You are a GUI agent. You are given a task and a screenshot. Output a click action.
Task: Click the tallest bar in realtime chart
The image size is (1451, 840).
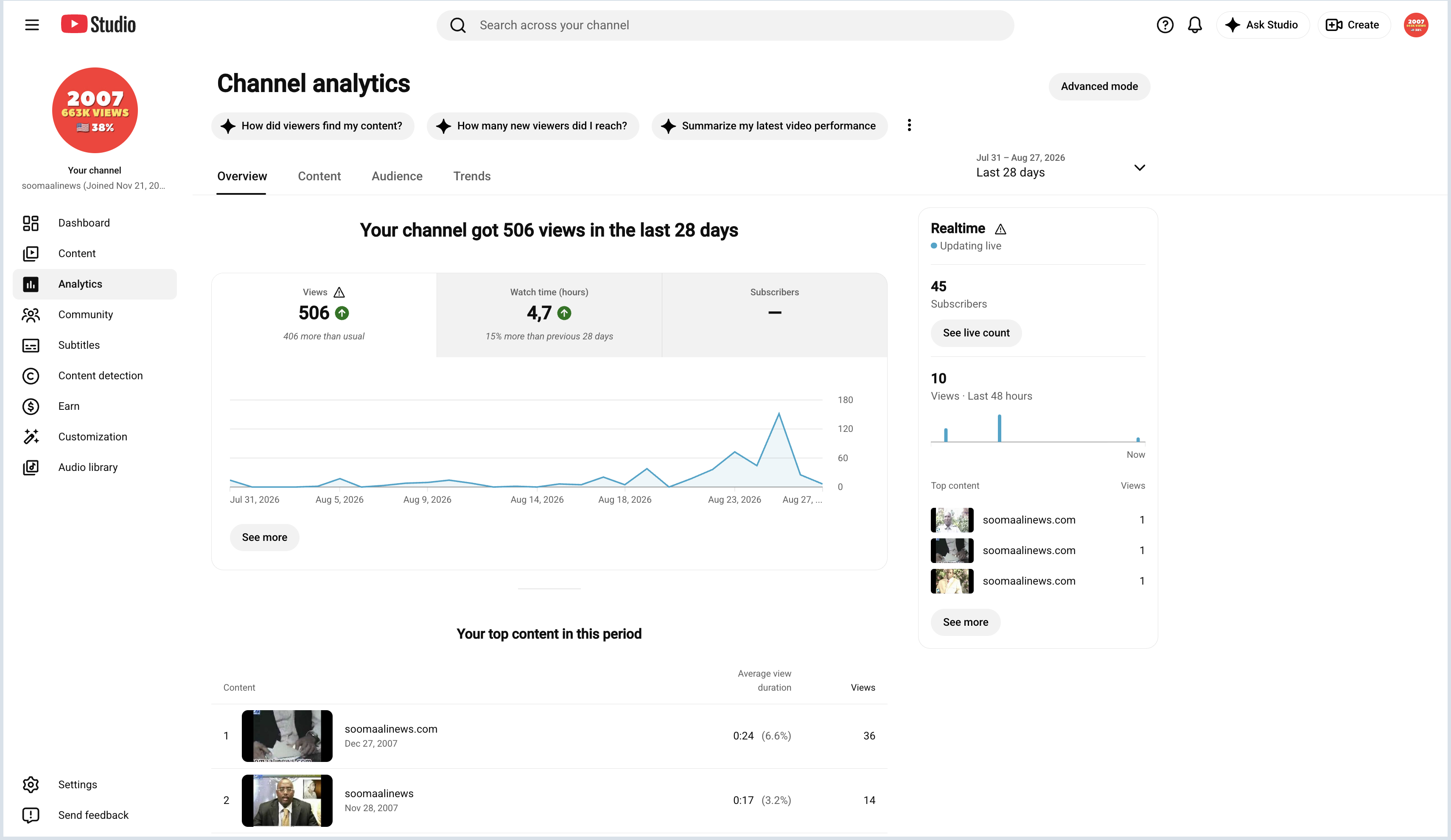tap(999, 428)
